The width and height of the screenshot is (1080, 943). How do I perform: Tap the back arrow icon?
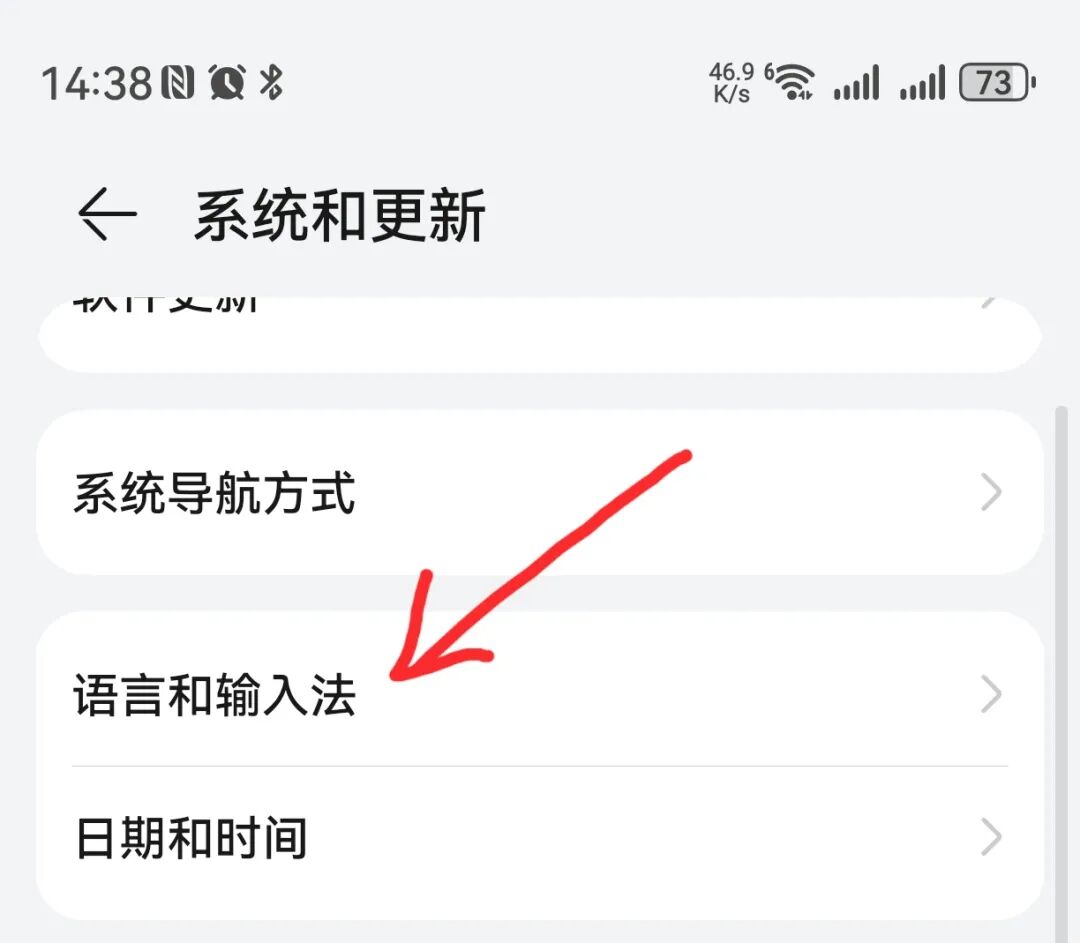pos(107,214)
